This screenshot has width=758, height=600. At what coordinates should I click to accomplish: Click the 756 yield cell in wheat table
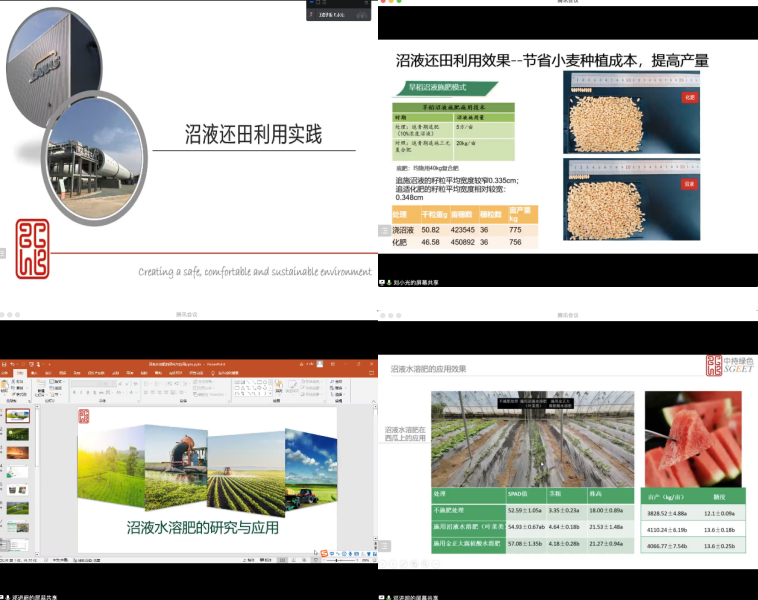(515, 242)
